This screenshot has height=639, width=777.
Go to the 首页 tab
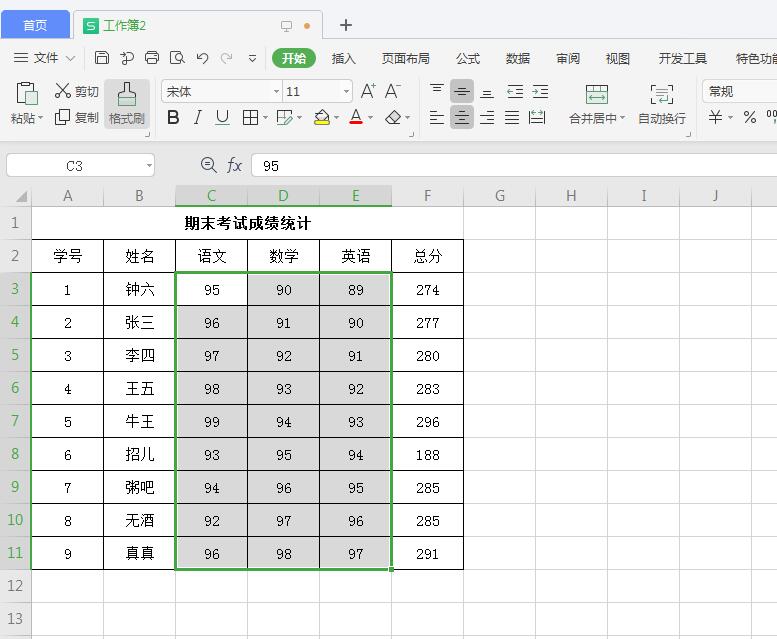pos(35,25)
